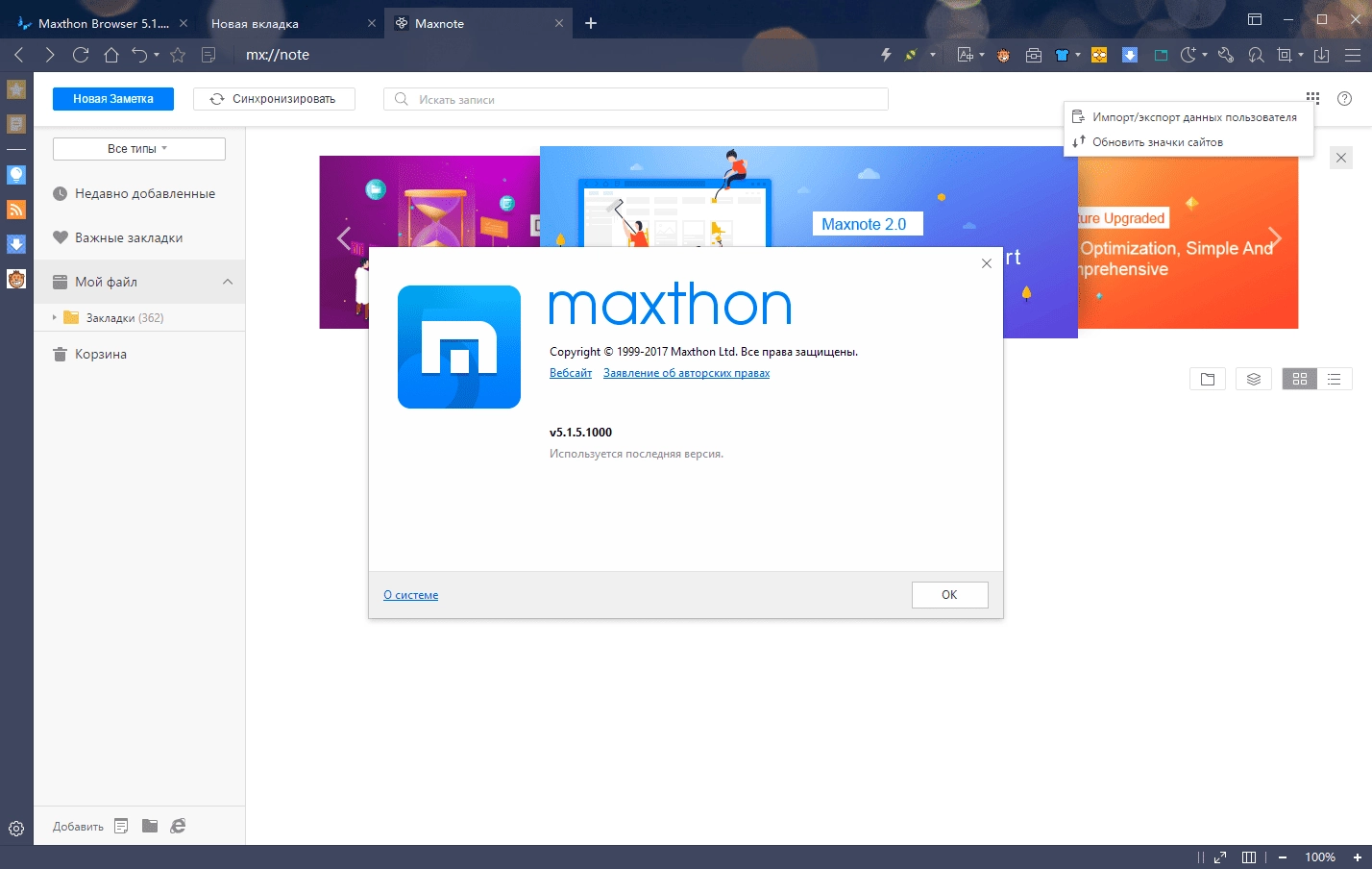Go forward with the Forward arrow
The width and height of the screenshot is (1372, 869).
50,55
